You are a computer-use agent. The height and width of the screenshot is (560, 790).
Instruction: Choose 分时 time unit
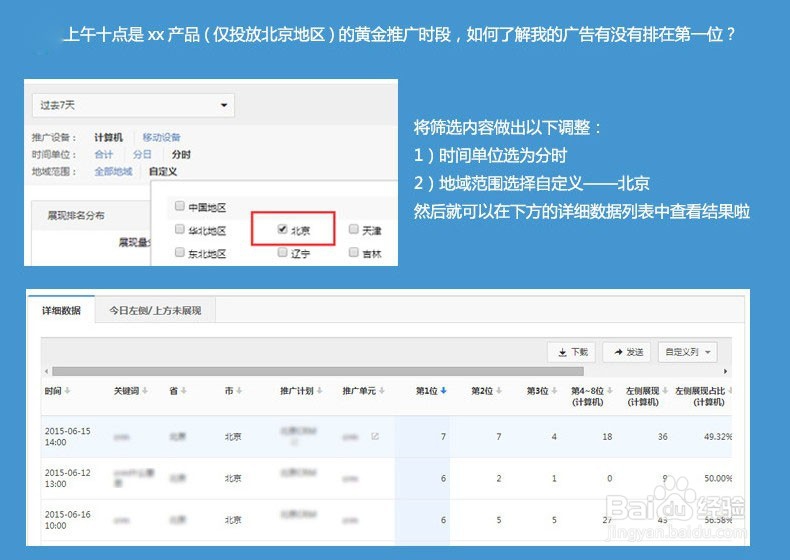[181, 154]
